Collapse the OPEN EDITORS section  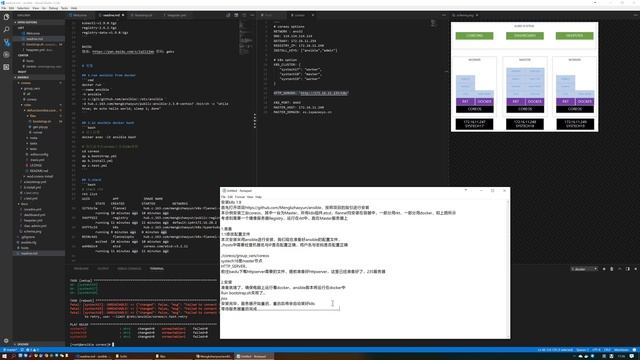39,22
